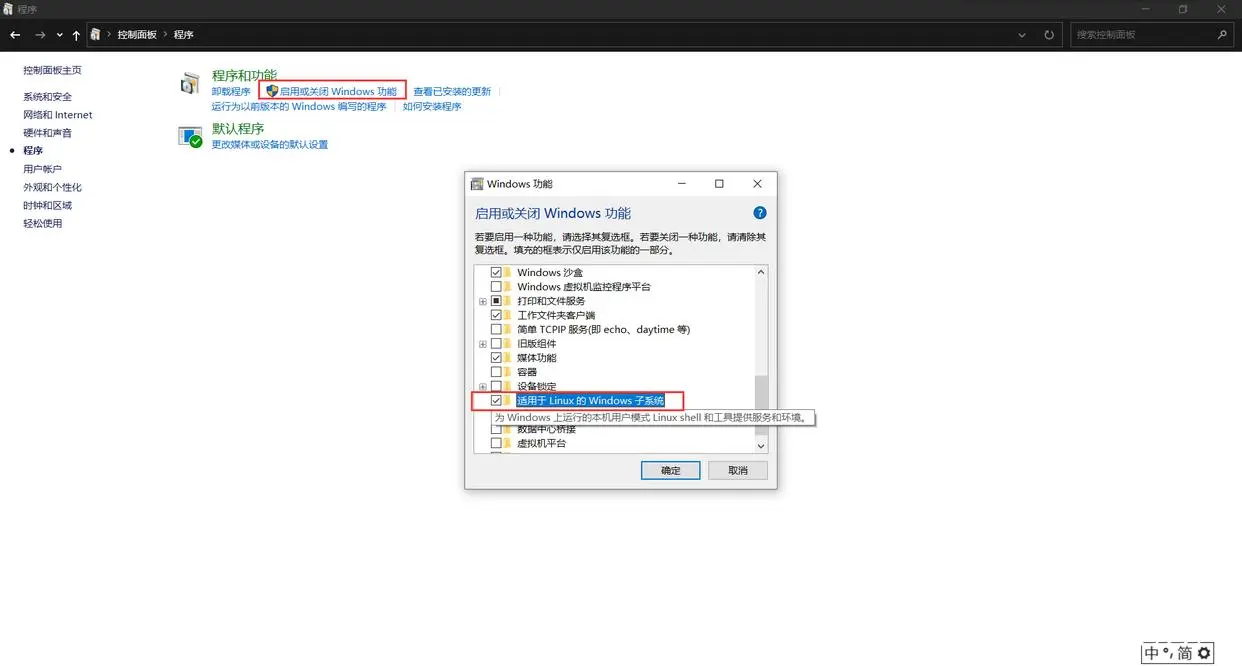The height and width of the screenshot is (666, 1242).
Task: Expand the 设备锁定 tree node
Action: point(483,386)
